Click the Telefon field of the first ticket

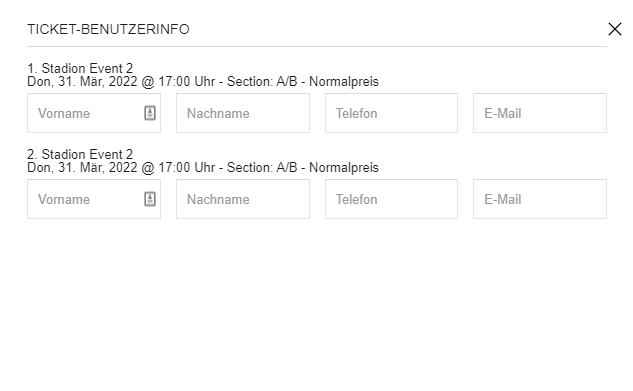click(x=391, y=113)
